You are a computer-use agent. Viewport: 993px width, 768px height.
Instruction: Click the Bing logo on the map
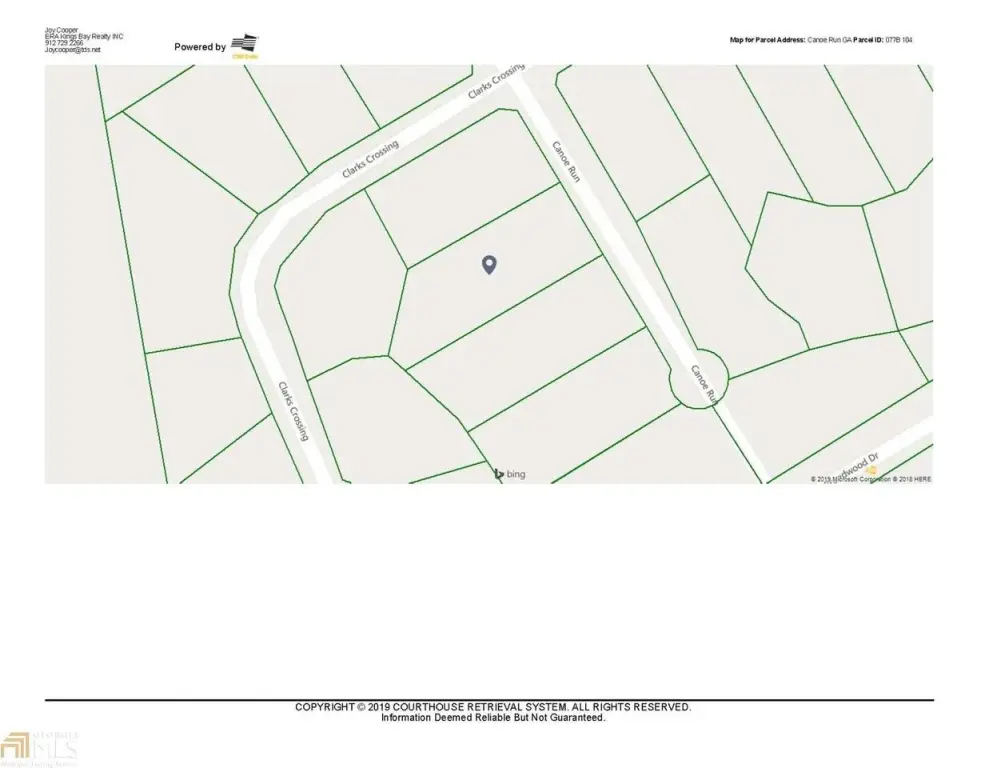[x=510, y=474]
